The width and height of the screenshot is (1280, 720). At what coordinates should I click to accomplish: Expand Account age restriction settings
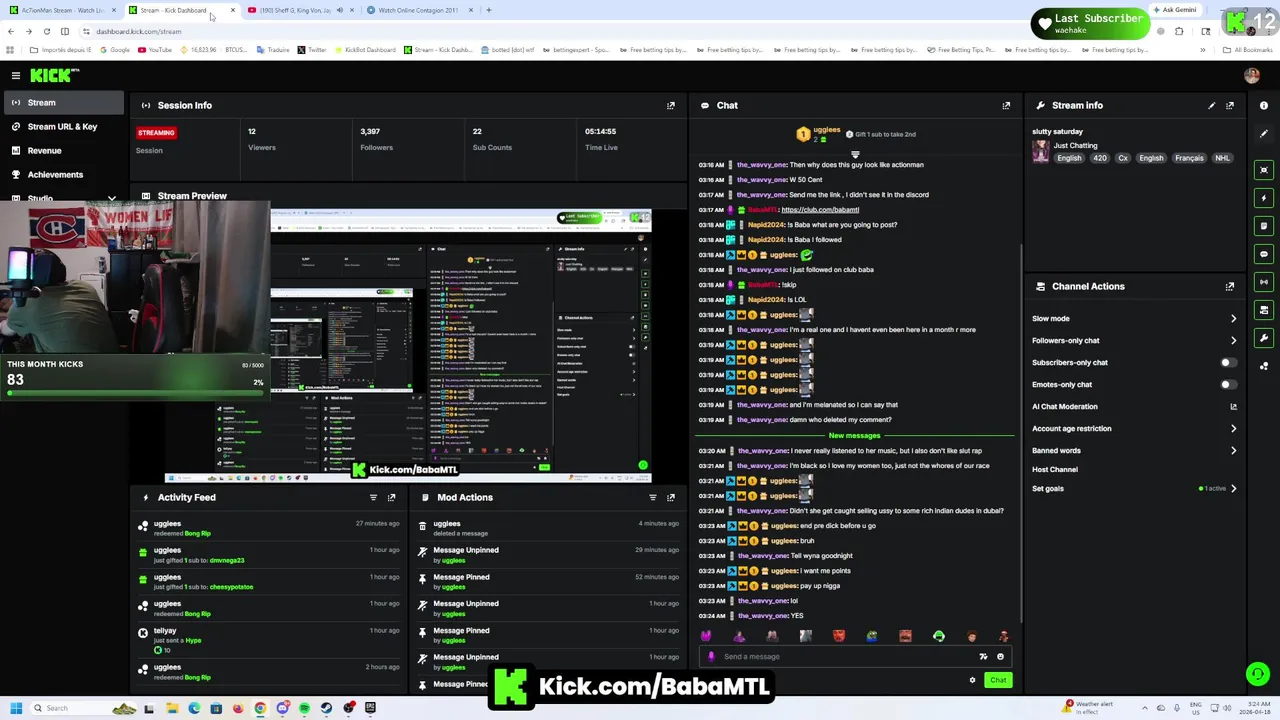tap(1233, 429)
